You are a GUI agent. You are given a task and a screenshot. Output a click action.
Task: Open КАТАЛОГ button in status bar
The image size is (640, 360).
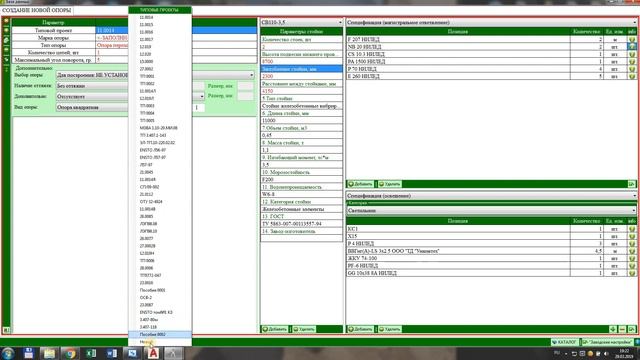click(564, 342)
